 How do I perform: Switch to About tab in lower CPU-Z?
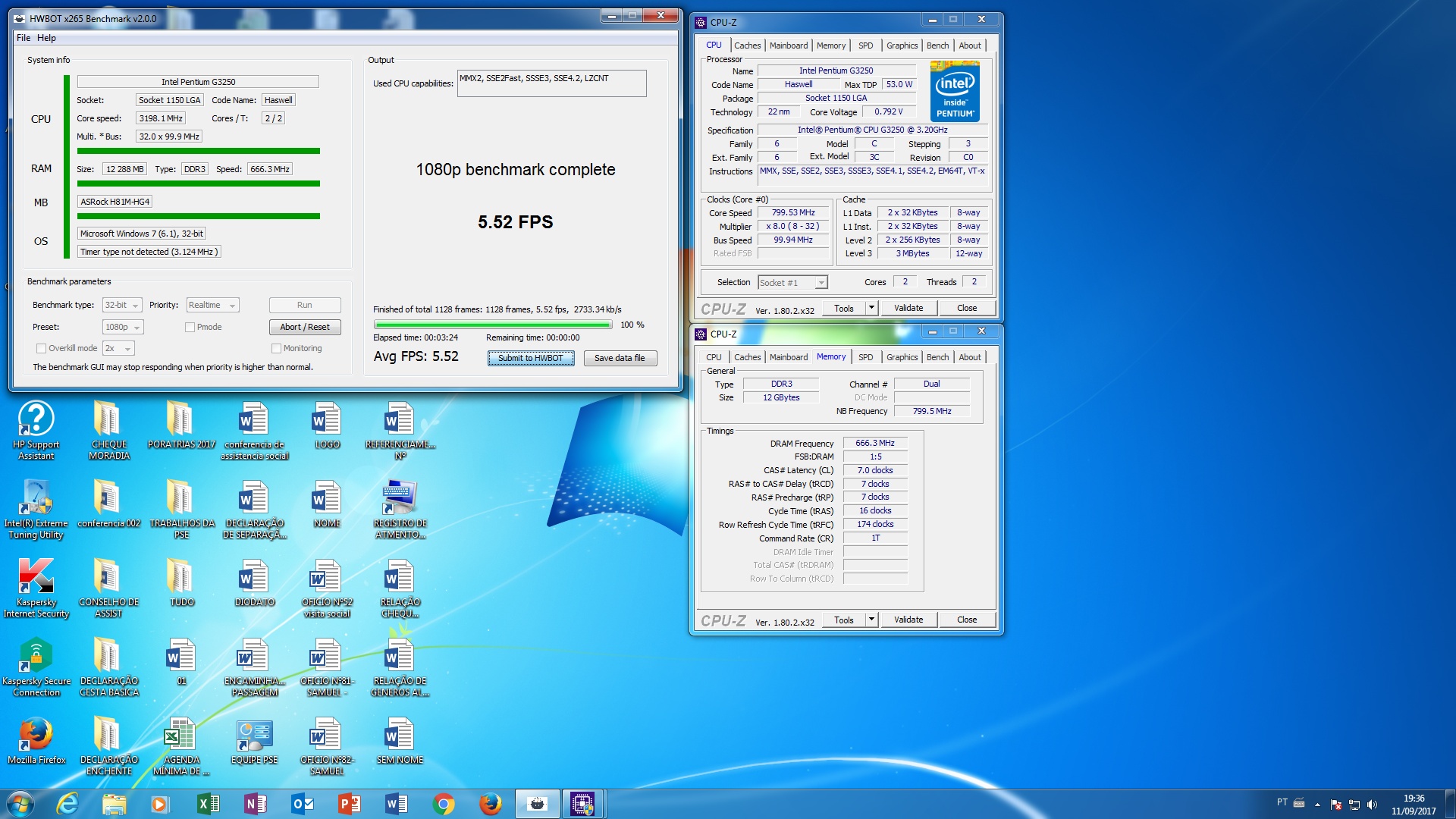pyautogui.click(x=970, y=357)
